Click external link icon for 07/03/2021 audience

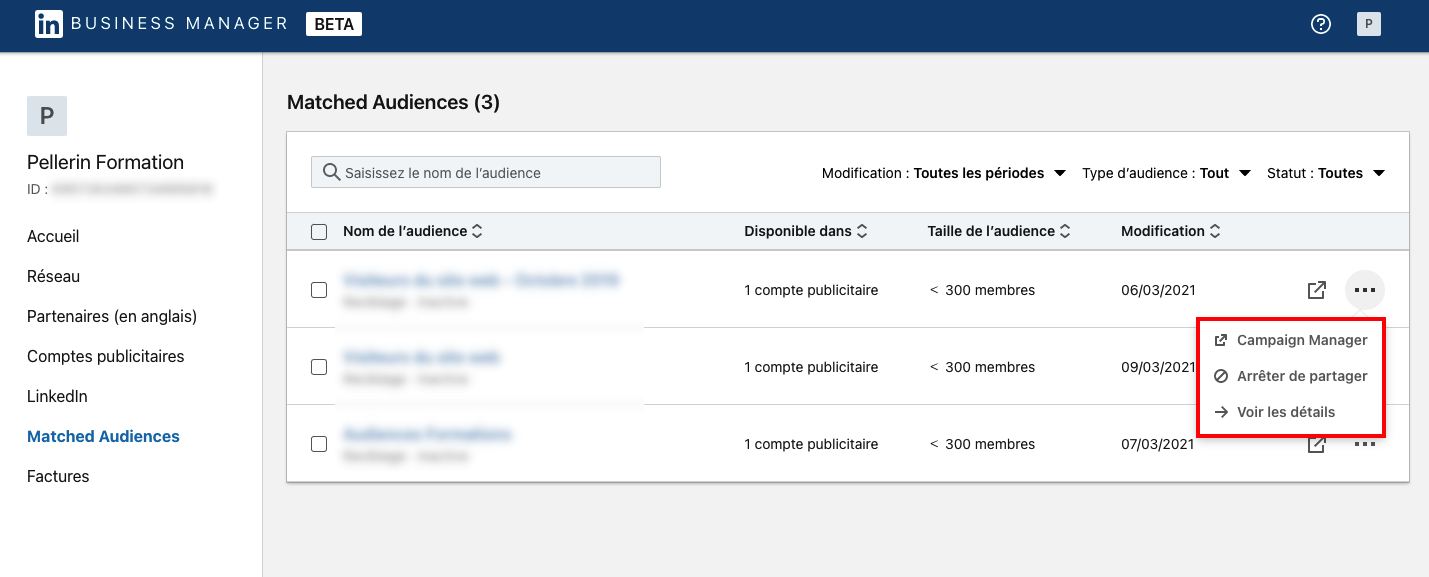point(1317,445)
